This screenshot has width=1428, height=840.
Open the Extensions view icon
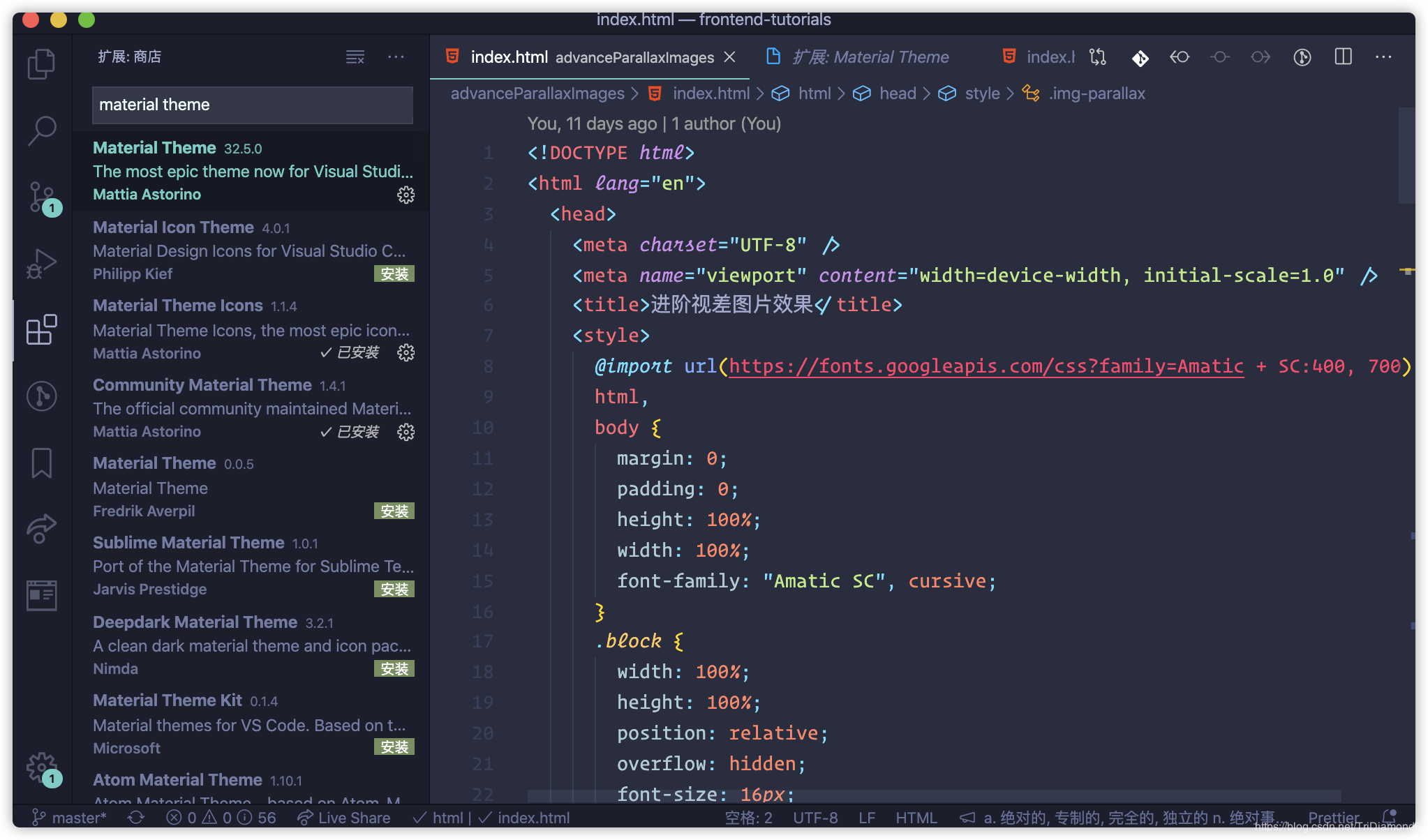41,330
